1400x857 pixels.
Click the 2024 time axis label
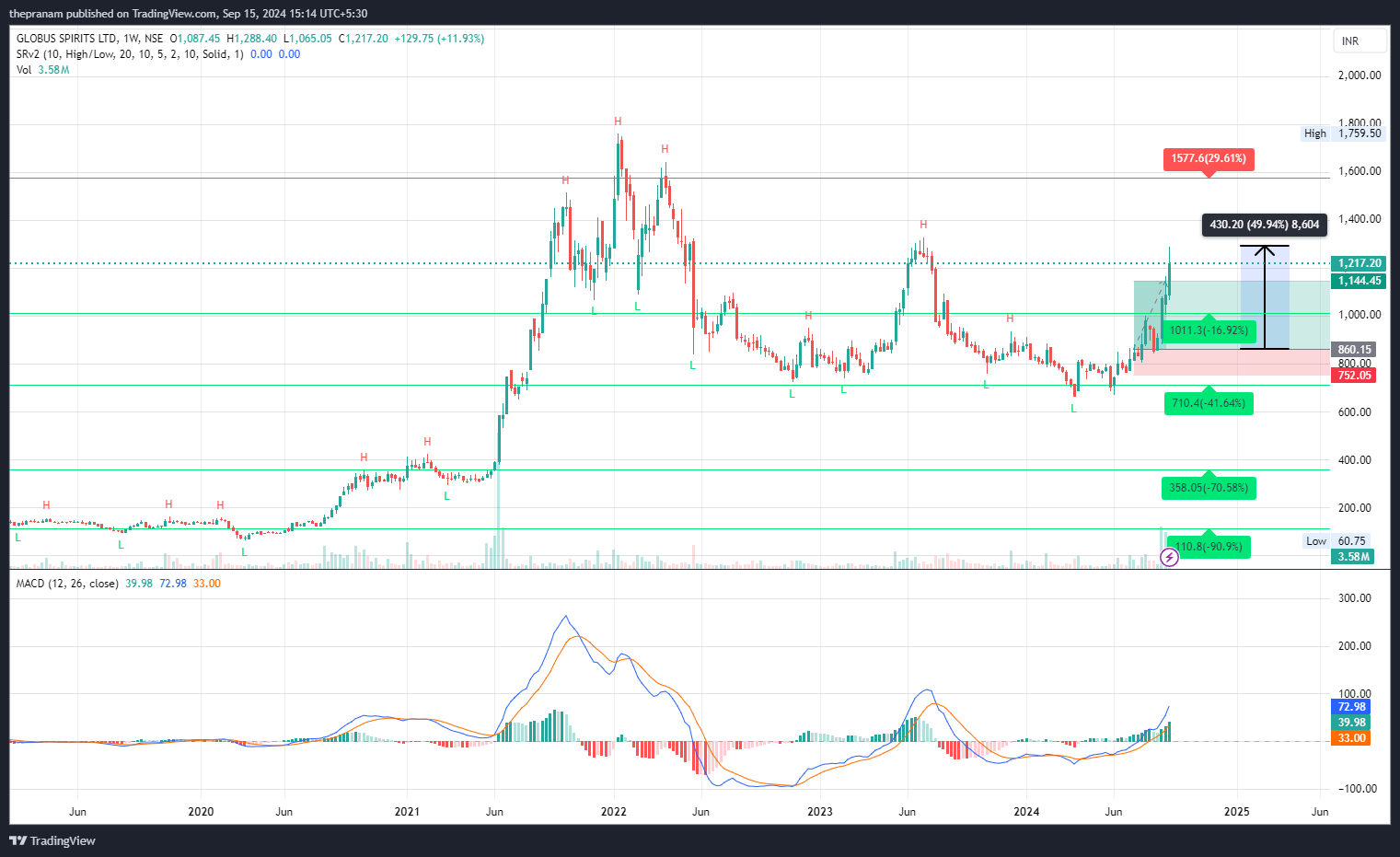[1026, 812]
